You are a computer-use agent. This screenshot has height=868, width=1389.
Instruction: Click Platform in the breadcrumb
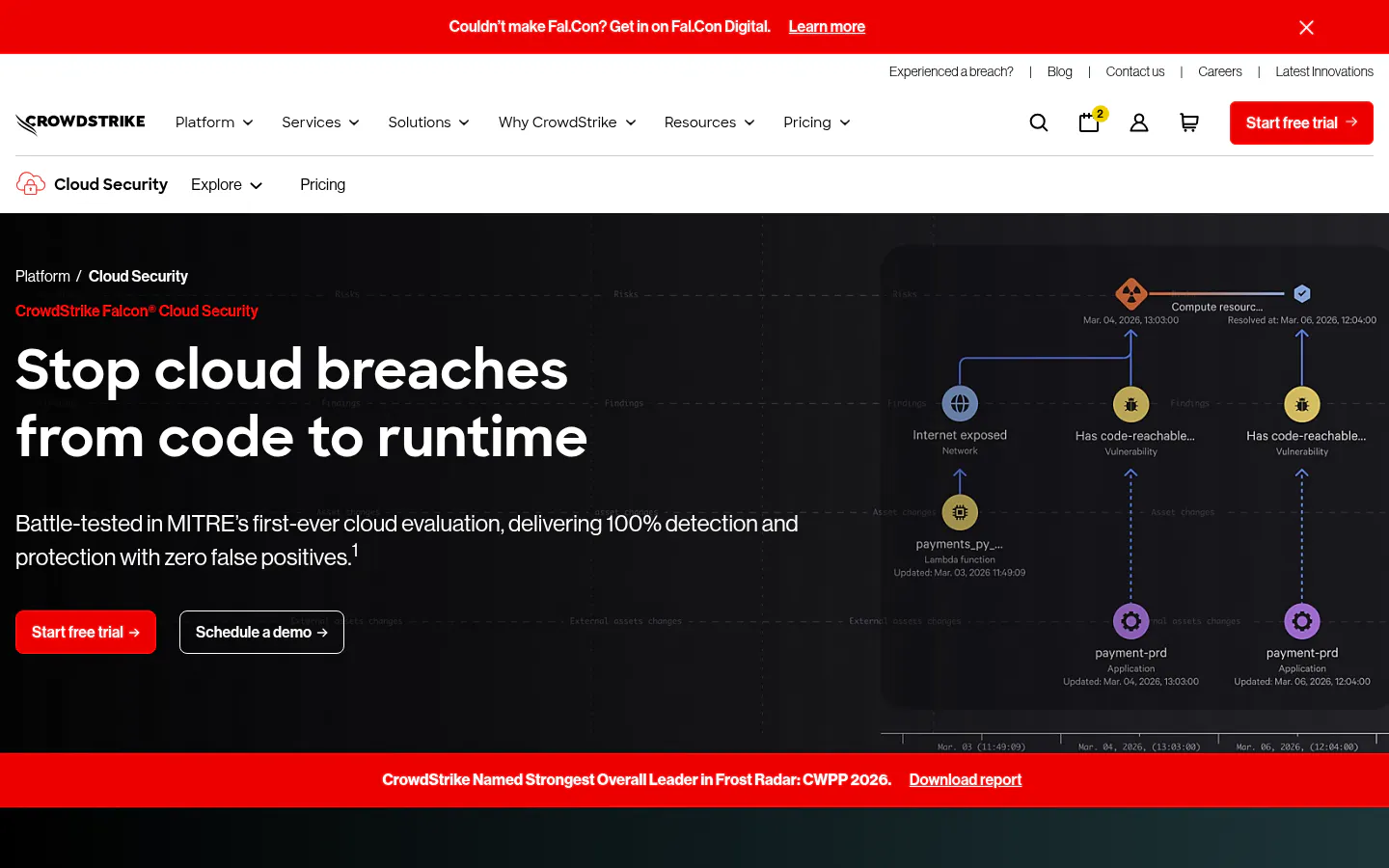(x=42, y=276)
